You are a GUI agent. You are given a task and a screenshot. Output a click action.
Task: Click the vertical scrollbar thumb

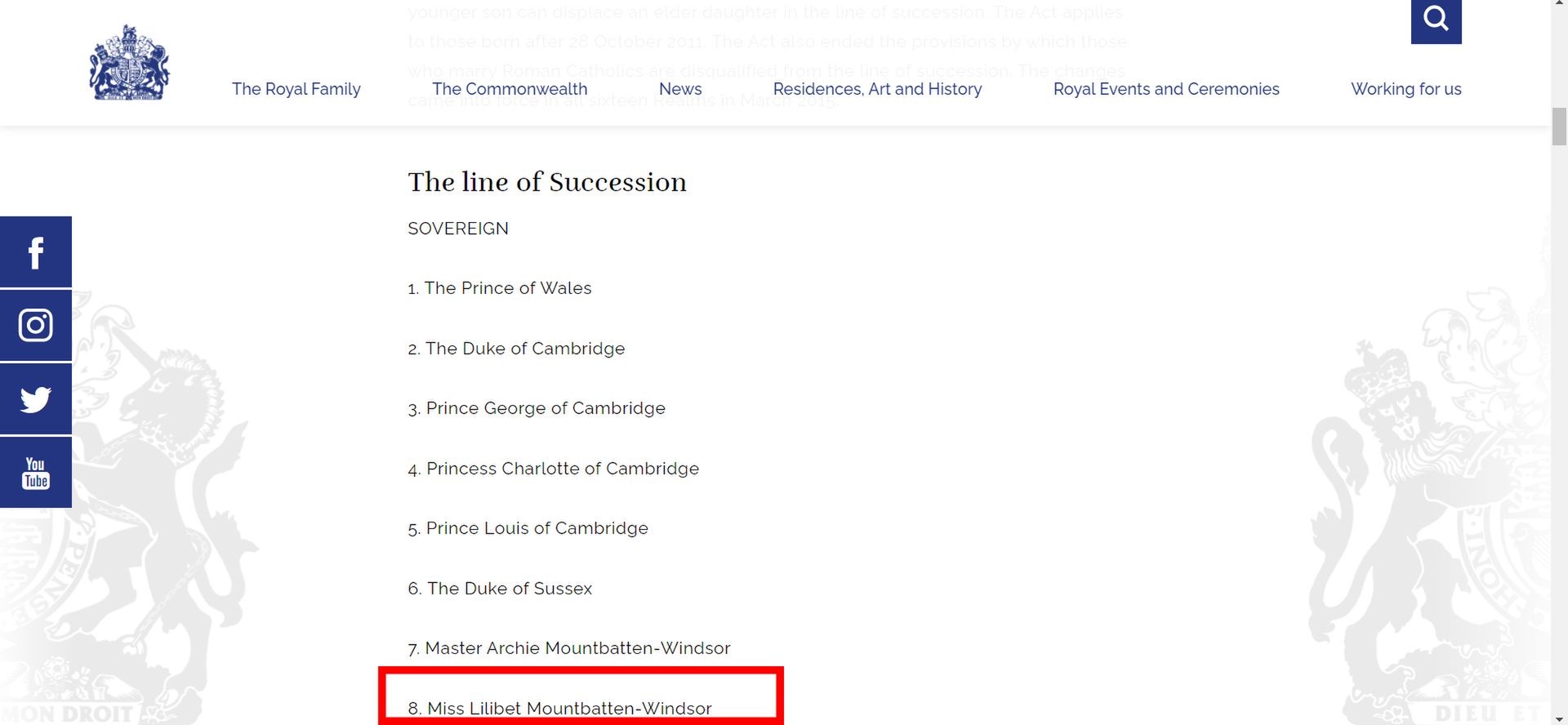coord(1559,127)
